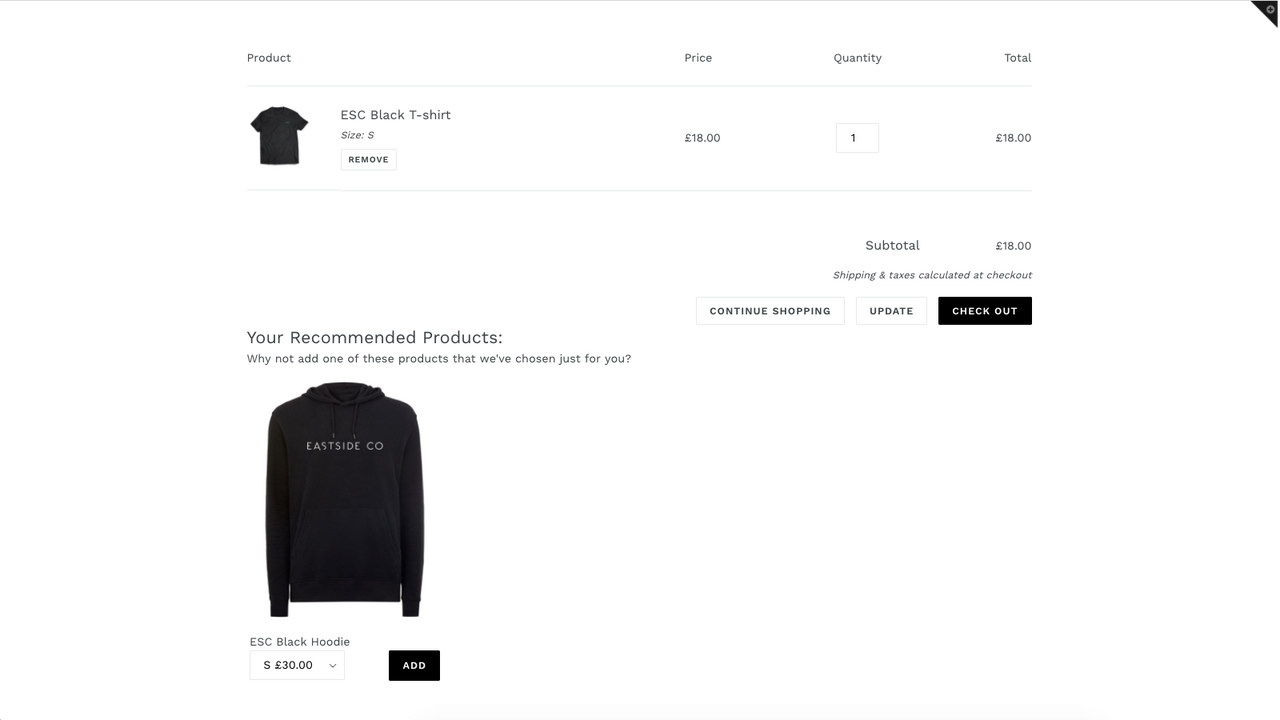Click the black t-shirt thumbnail image
The image size is (1280, 720).
279,135
